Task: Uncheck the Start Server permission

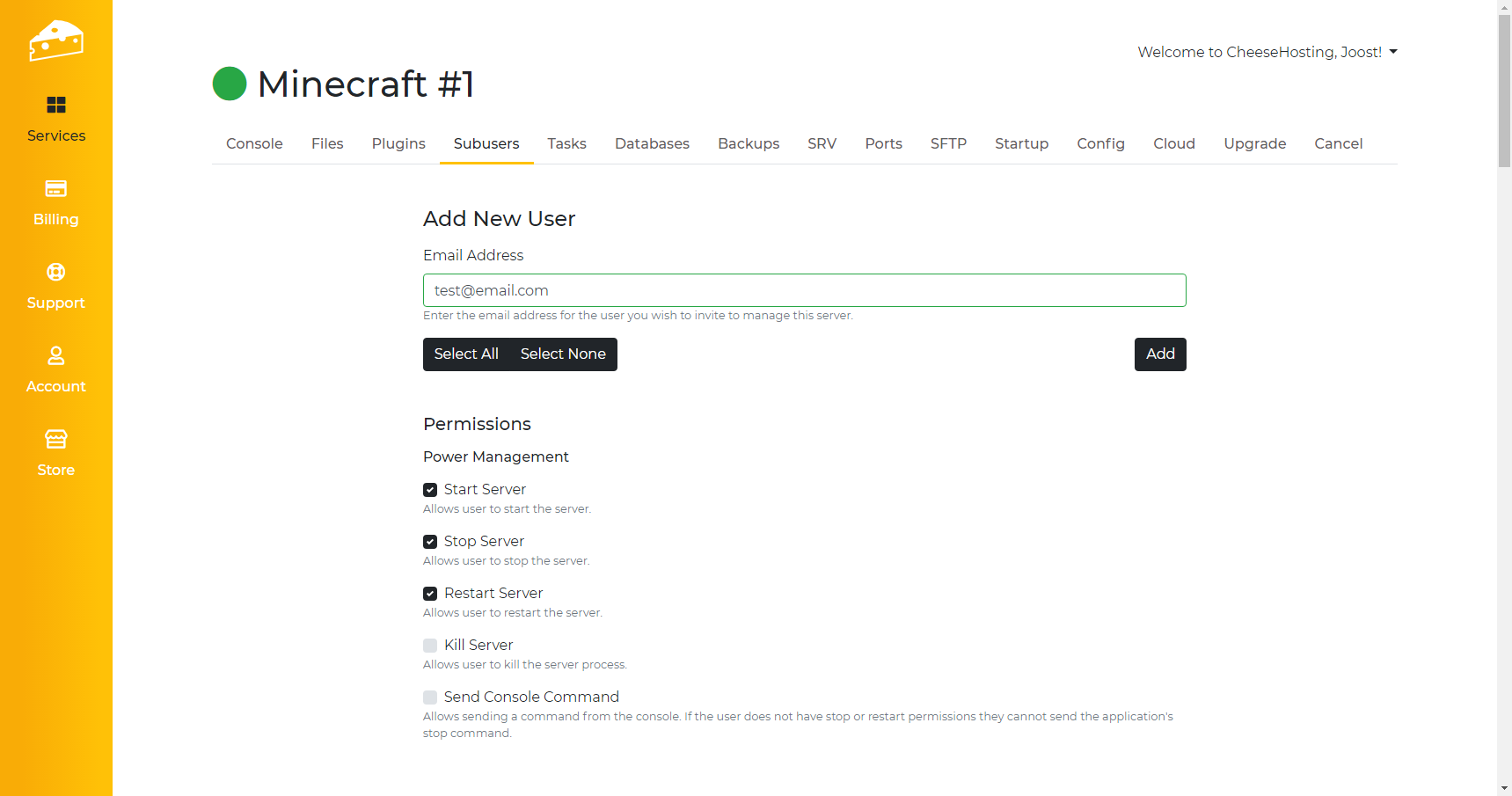Action: (430, 490)
